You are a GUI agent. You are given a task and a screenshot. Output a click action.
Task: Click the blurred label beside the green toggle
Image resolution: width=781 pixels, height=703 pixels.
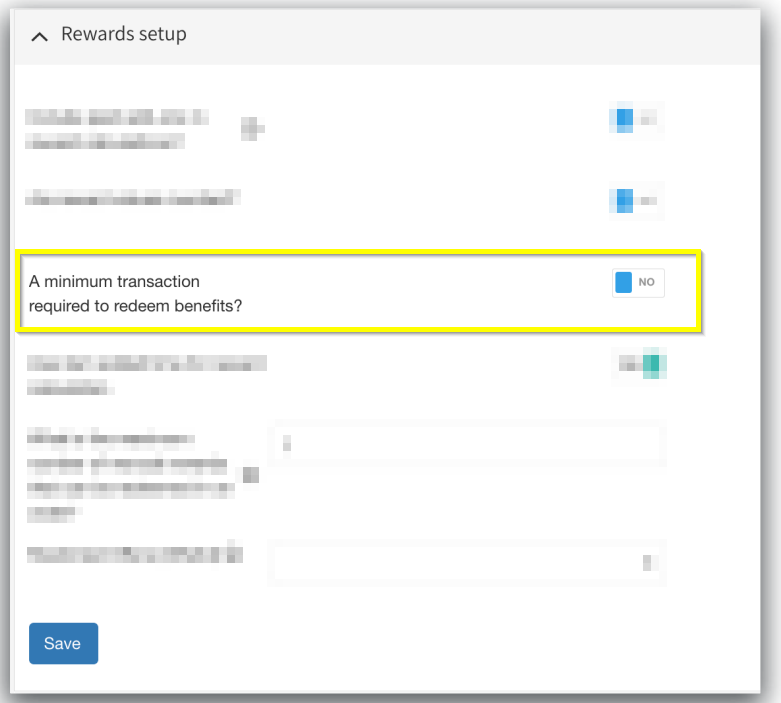(x=145, y=371)
